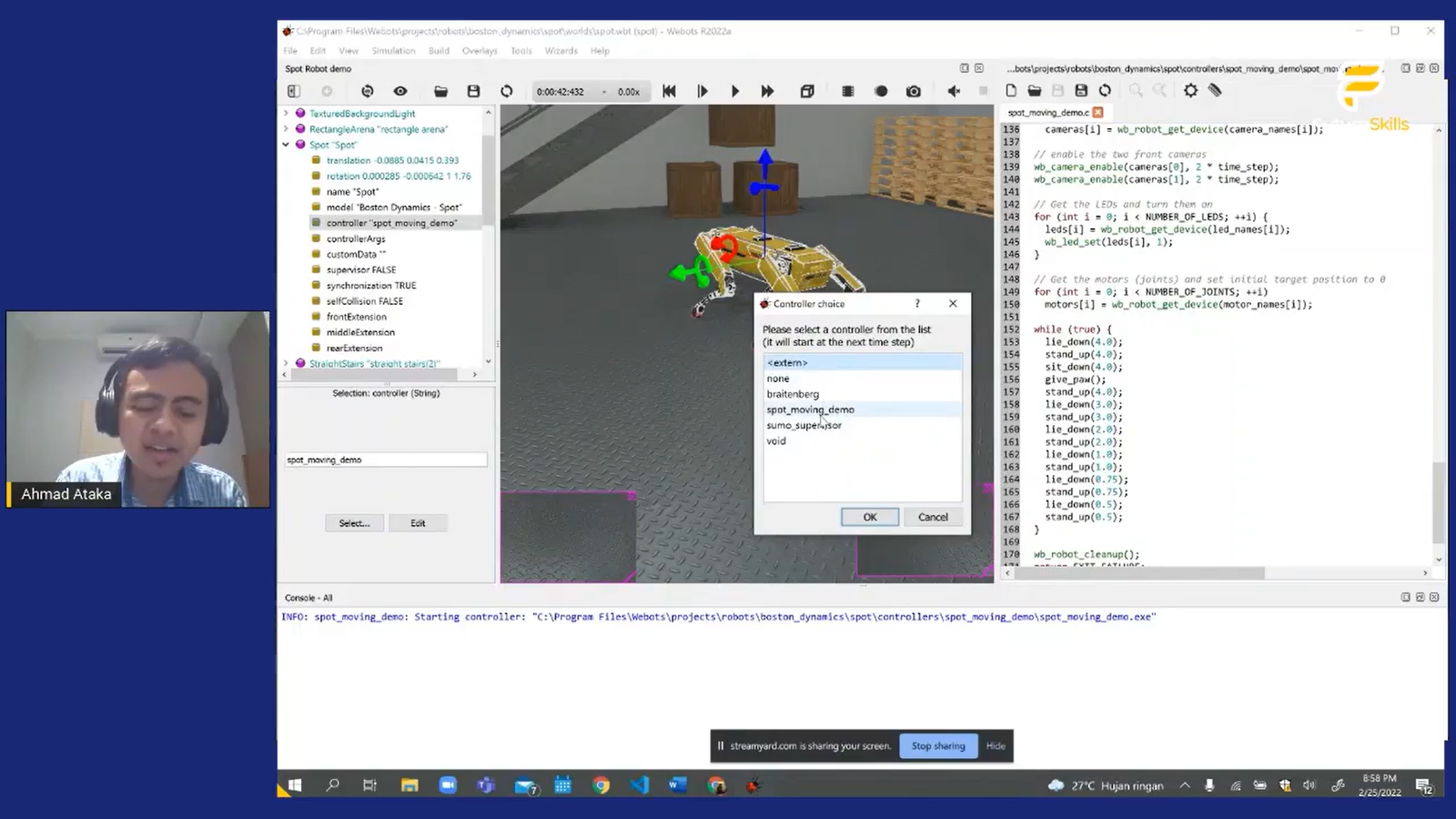Confirm controller choice with OK

point(868,516)
